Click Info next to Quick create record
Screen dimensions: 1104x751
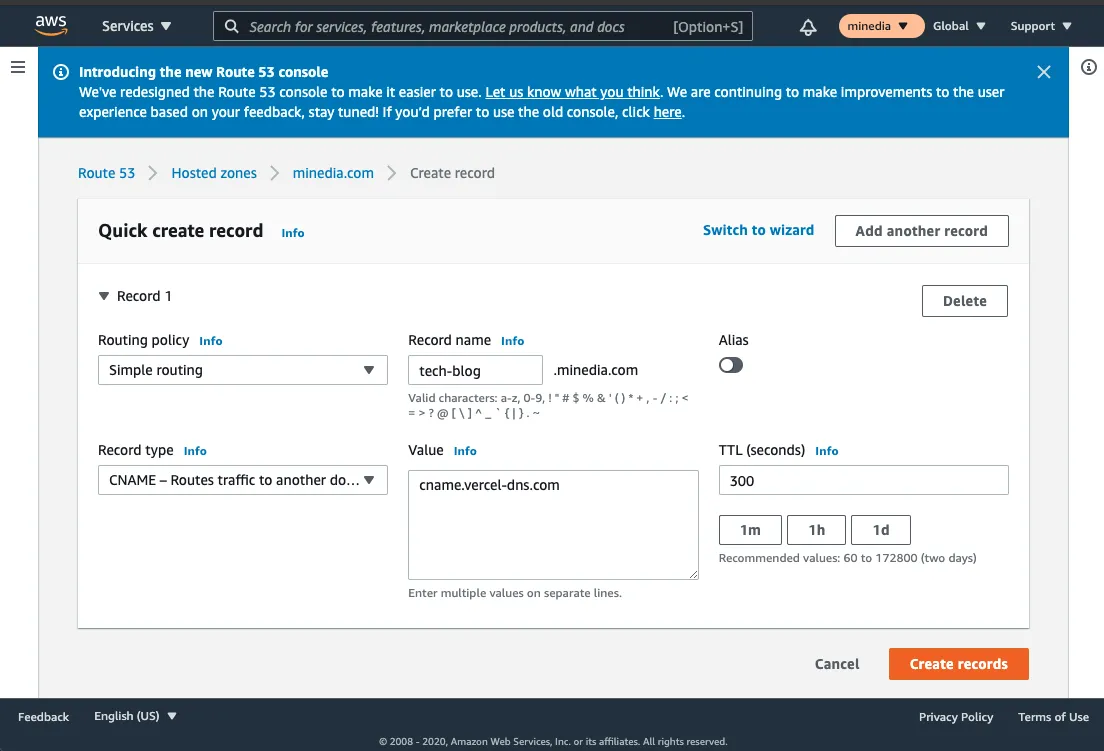[x=292, y=233]
